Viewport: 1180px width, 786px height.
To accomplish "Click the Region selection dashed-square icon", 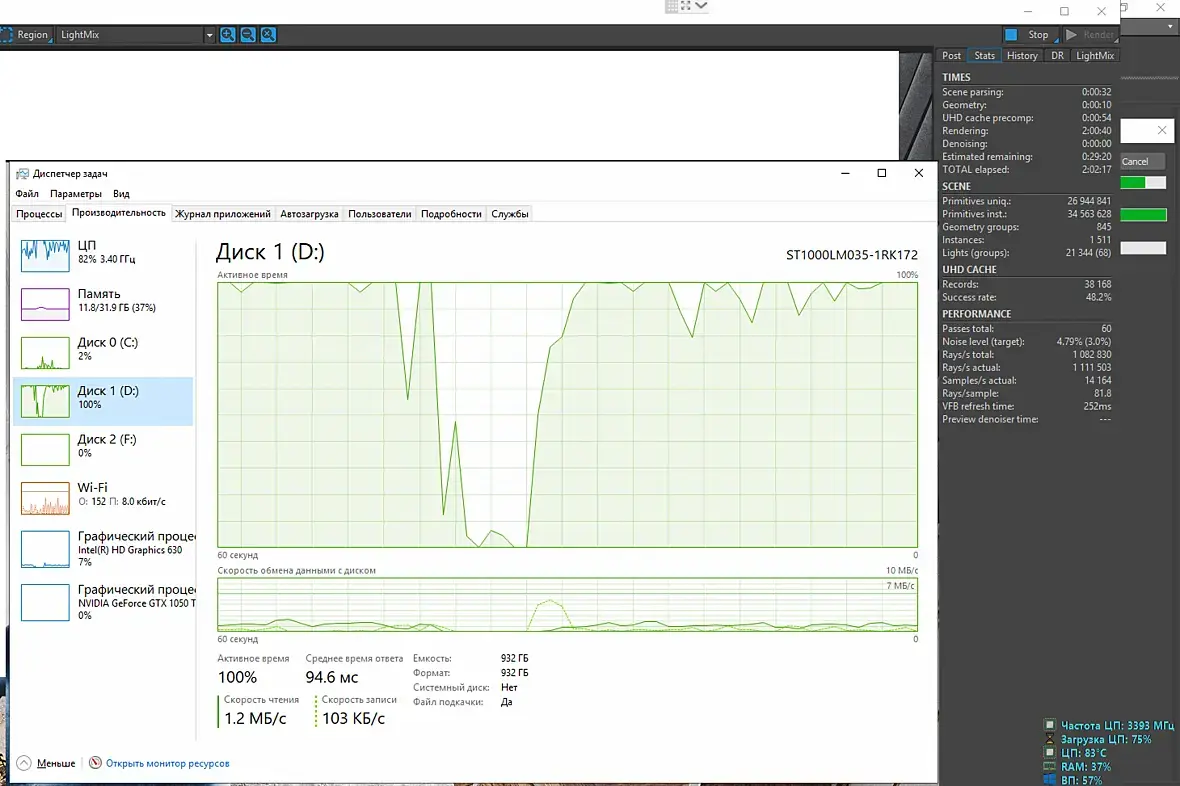I will pyautogui.click(x=7, y=35).
